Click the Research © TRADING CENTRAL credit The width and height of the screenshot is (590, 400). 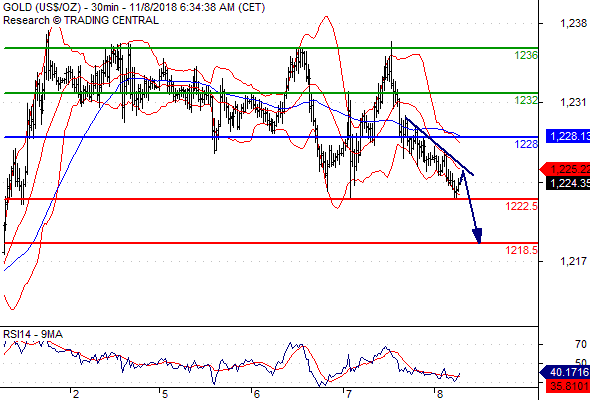tap(81, 20)
